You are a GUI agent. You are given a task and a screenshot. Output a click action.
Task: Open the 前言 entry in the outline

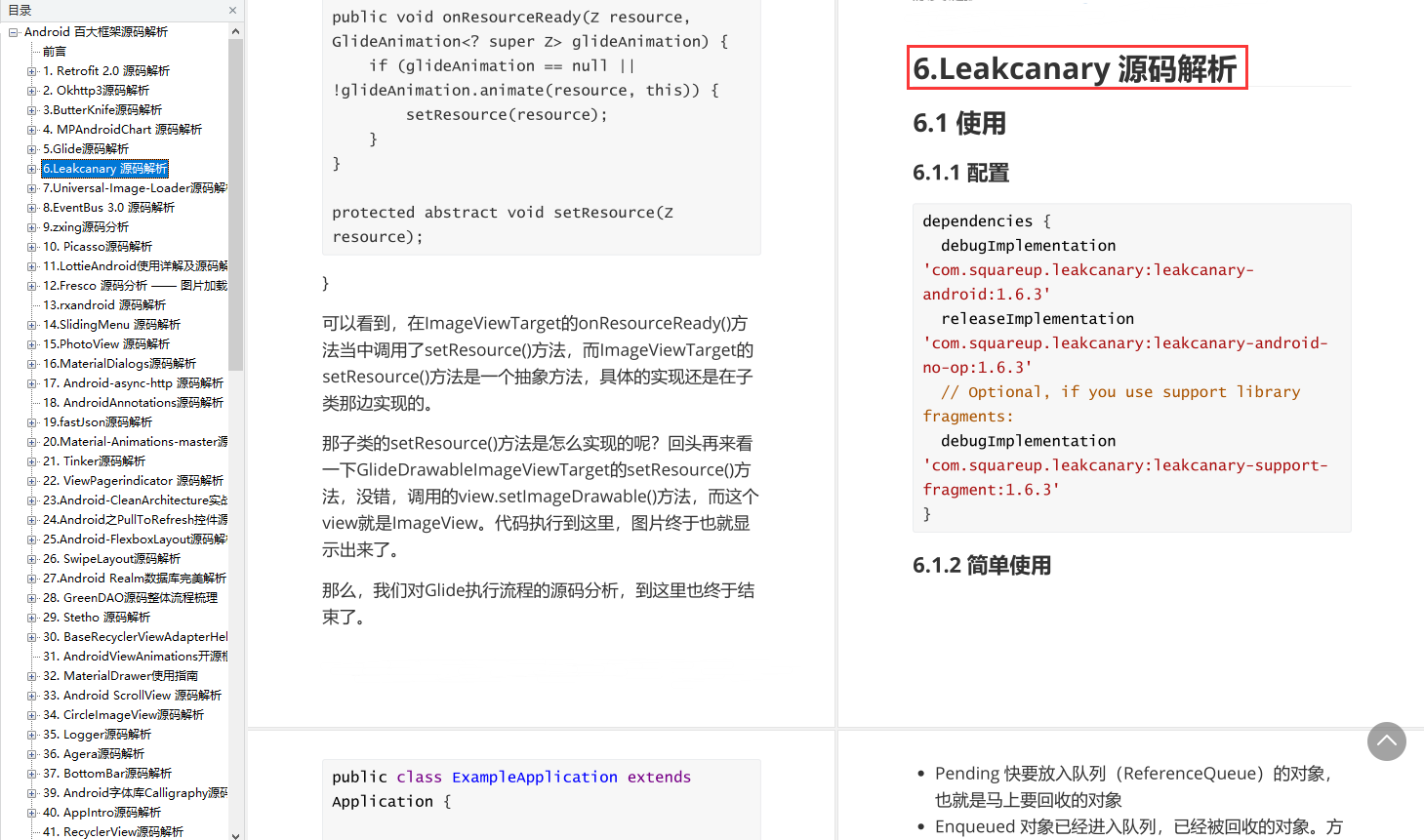point(55,52)
